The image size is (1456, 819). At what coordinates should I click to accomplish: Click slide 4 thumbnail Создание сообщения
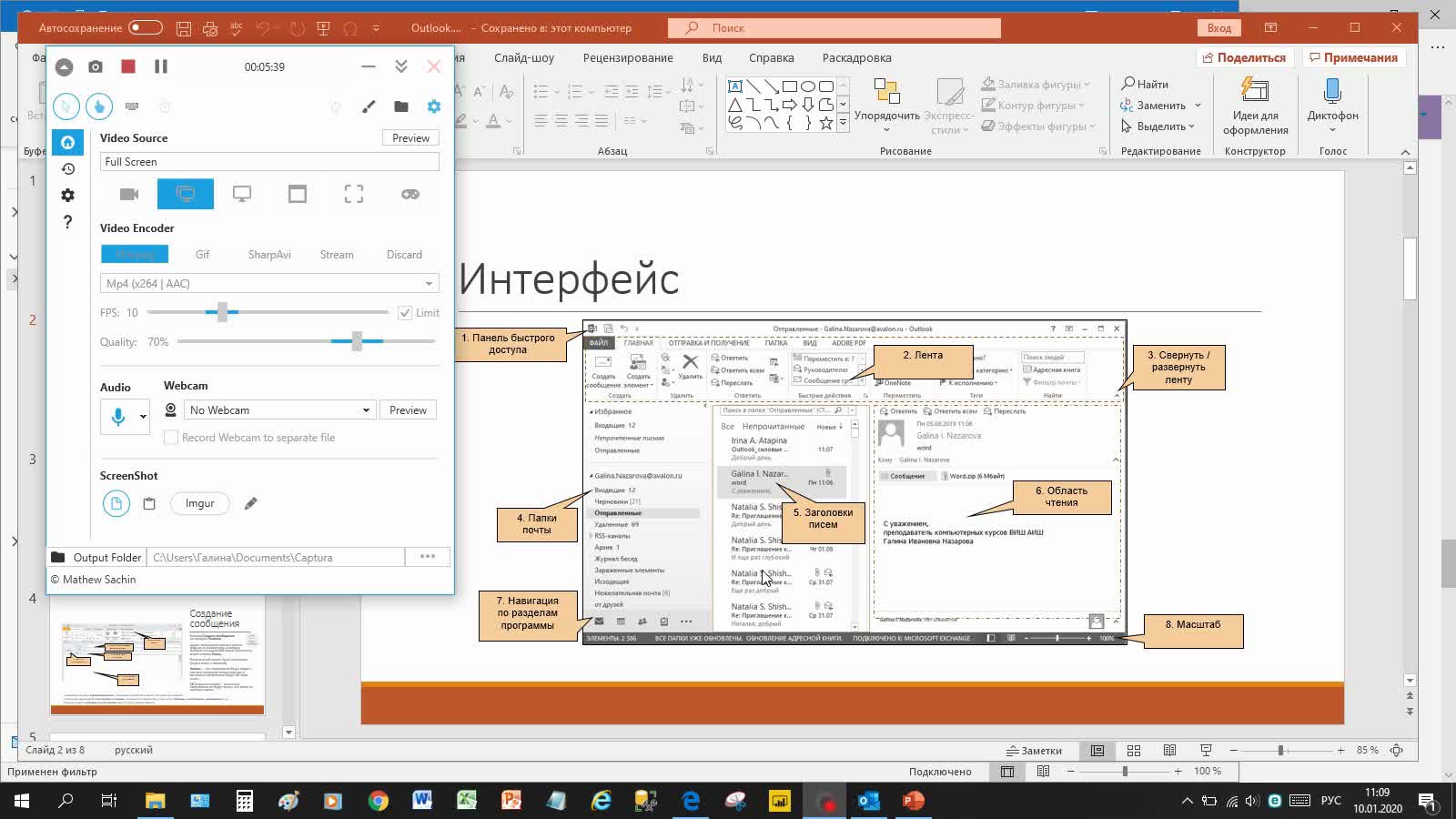pos(157,657)
